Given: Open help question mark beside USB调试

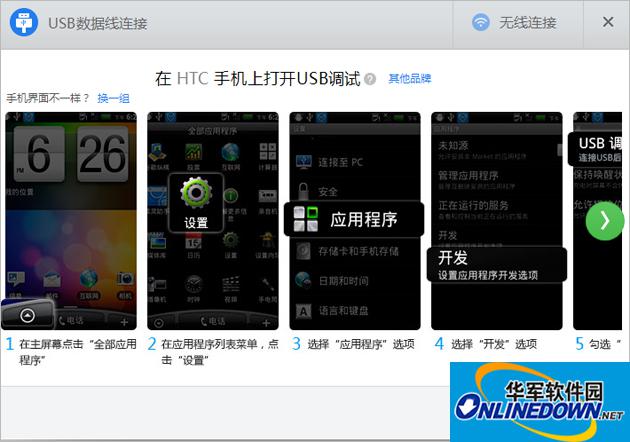Looking at the screenshot, I should click(x=371, y=79).
